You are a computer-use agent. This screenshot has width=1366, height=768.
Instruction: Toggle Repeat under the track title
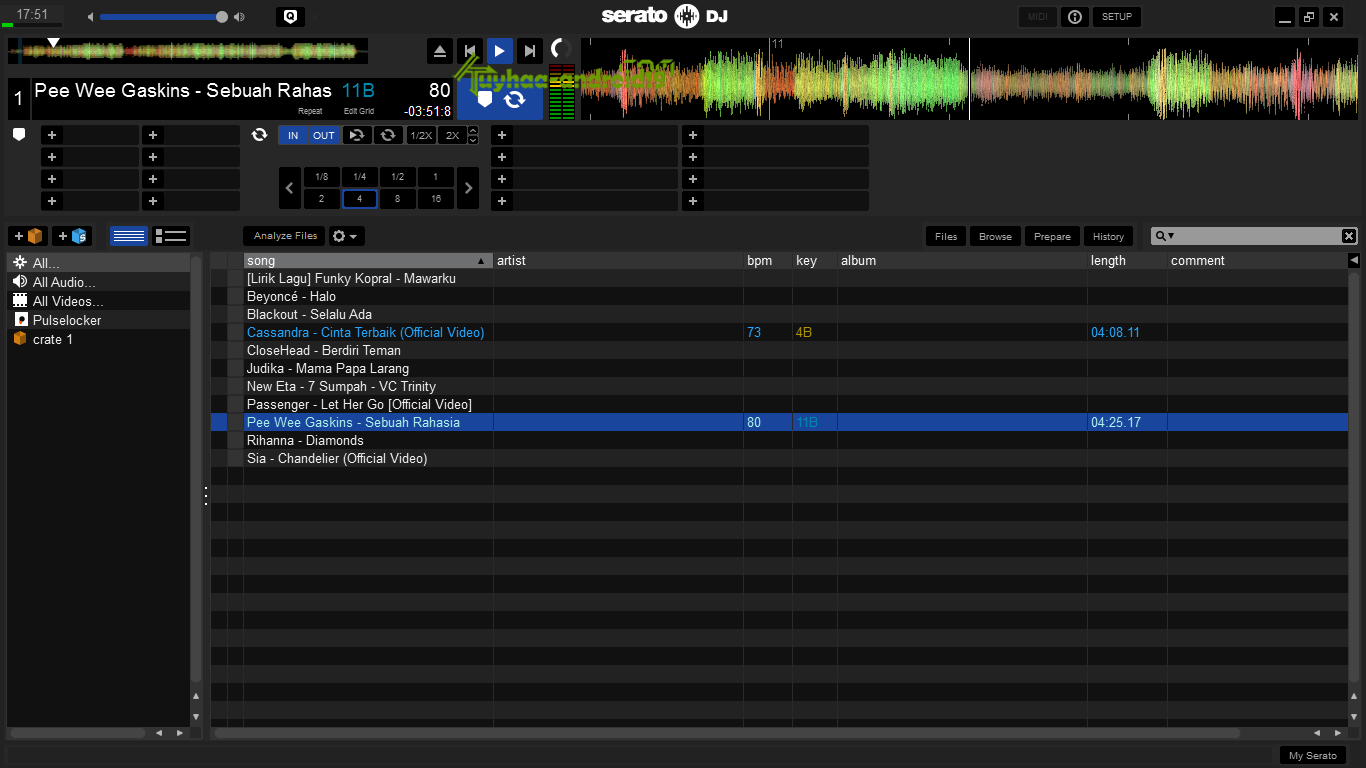click(310, 111)
